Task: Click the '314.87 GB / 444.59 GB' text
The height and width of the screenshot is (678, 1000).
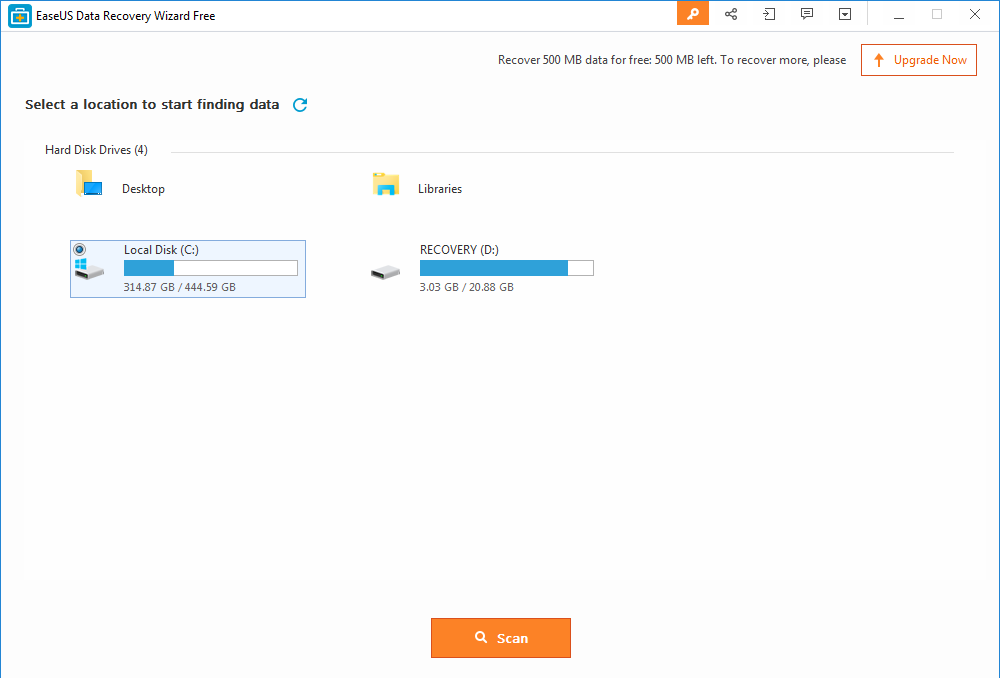Action: (x=180, y=287)
